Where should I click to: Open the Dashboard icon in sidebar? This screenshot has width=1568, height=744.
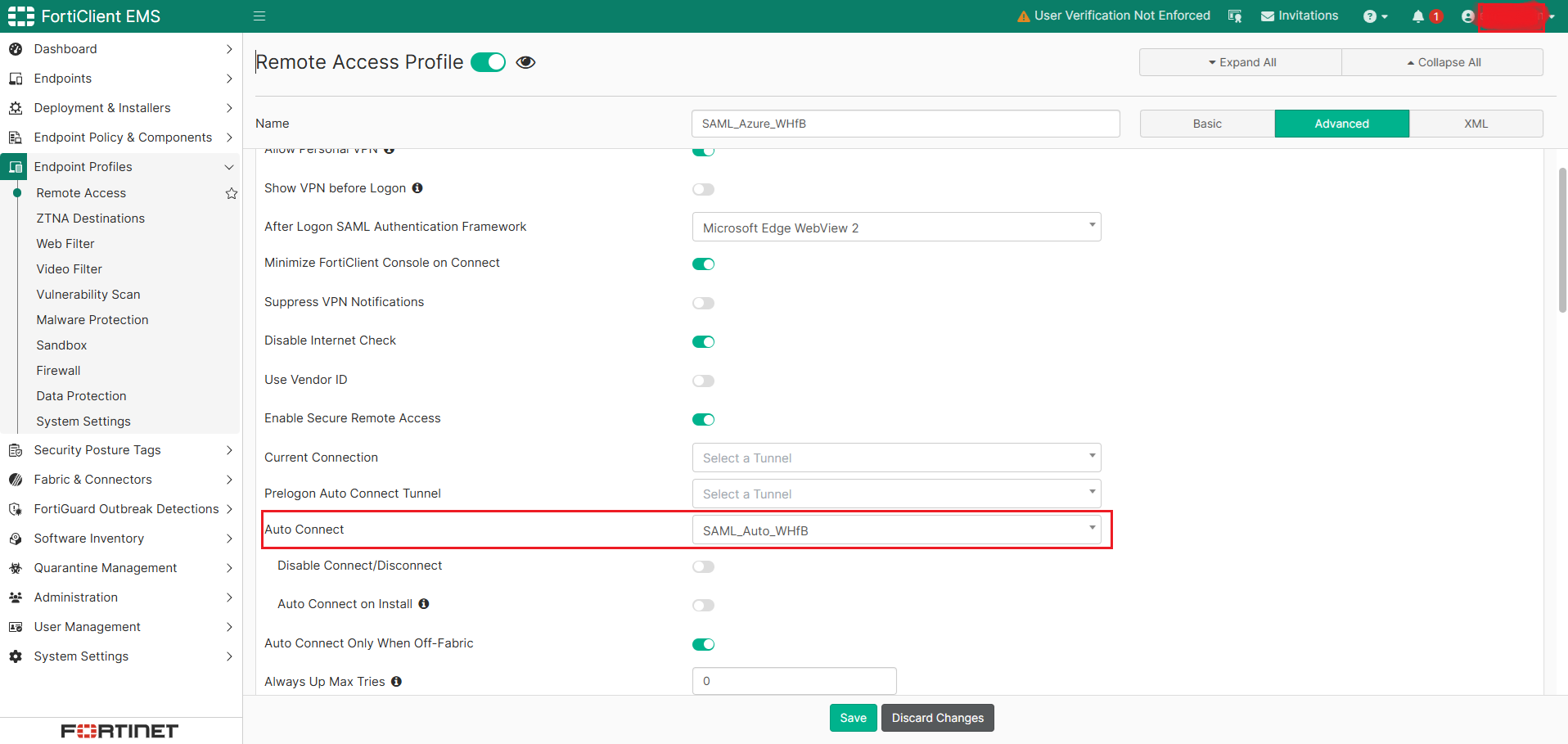click(15, 48)
